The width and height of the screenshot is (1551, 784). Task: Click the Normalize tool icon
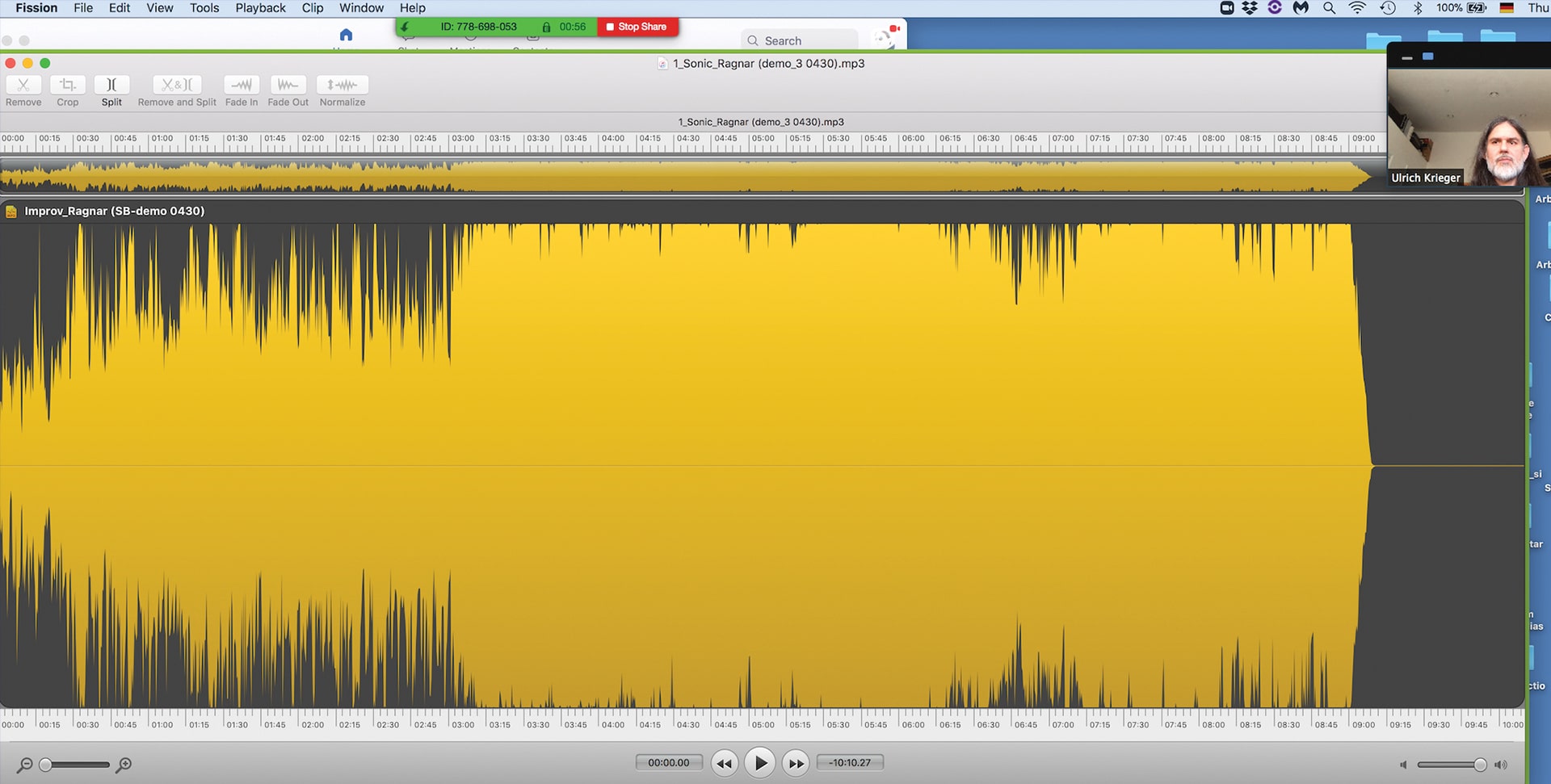(343, 85)
